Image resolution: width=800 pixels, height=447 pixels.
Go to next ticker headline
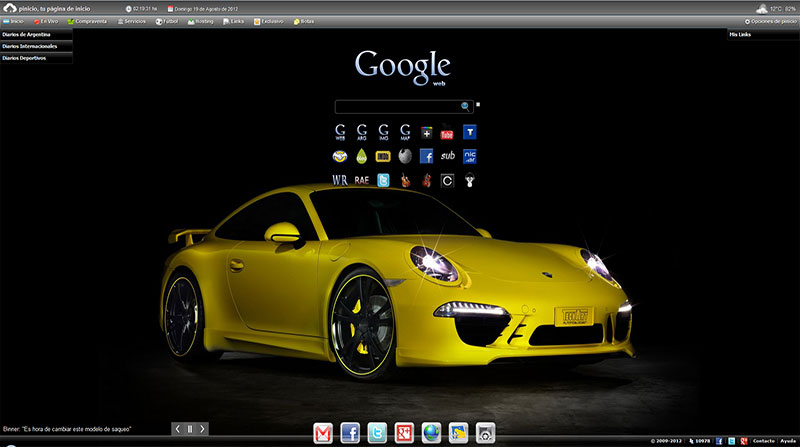pyautogui.click(x=203, y=429)
